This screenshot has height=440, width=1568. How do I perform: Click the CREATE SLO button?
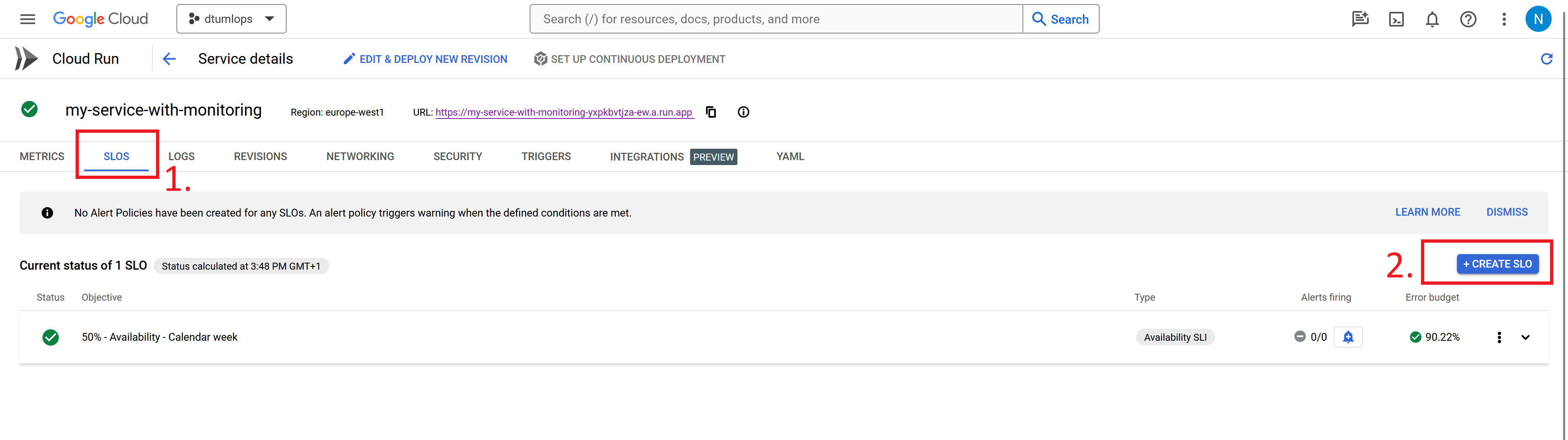pyautogui.click(x=1497, y=264)
